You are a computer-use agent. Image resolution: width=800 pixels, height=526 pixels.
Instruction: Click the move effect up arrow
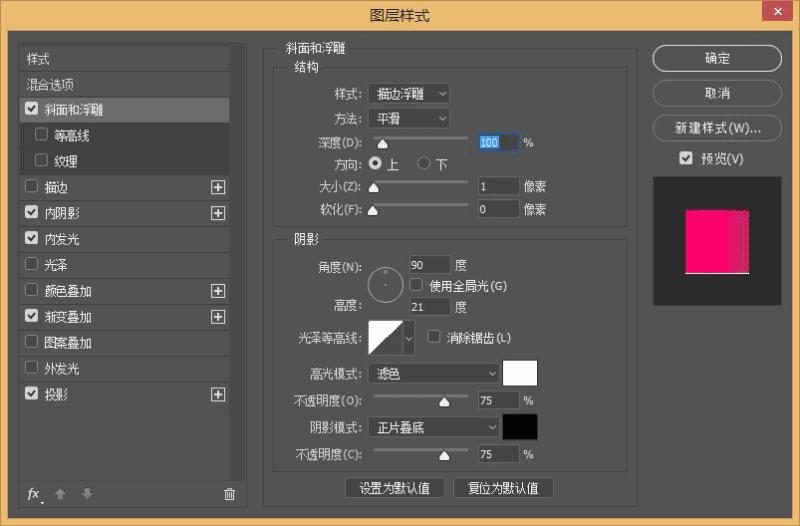pos(60,494)
